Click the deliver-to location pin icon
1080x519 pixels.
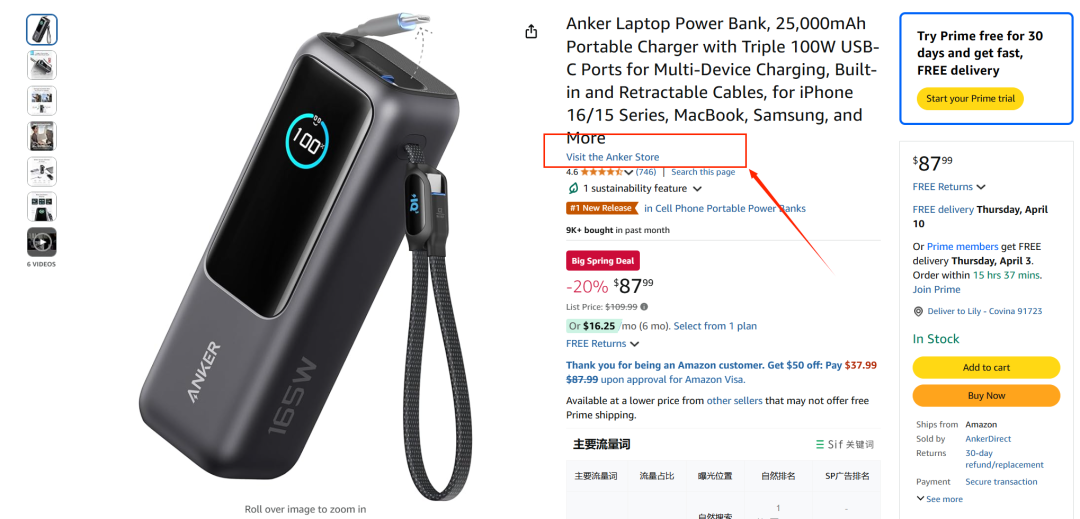(x=918, y=311)
